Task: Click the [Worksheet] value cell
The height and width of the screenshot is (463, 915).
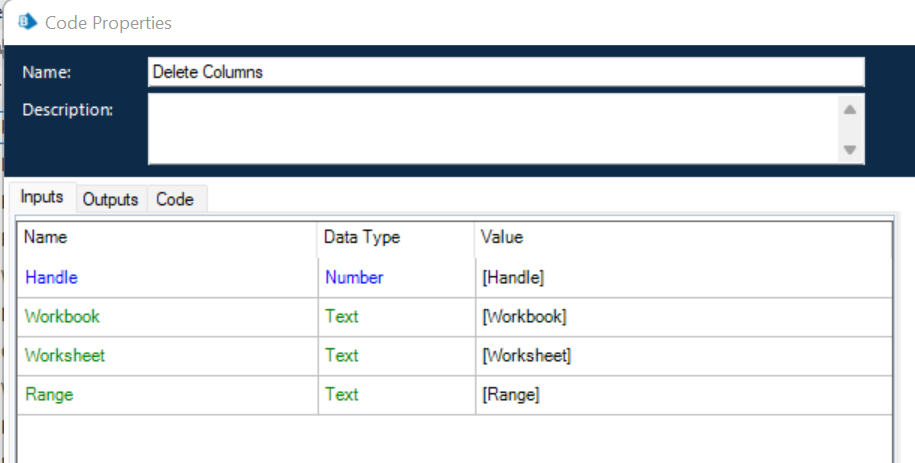Action: pyautogui.click(x=684, y=356)
